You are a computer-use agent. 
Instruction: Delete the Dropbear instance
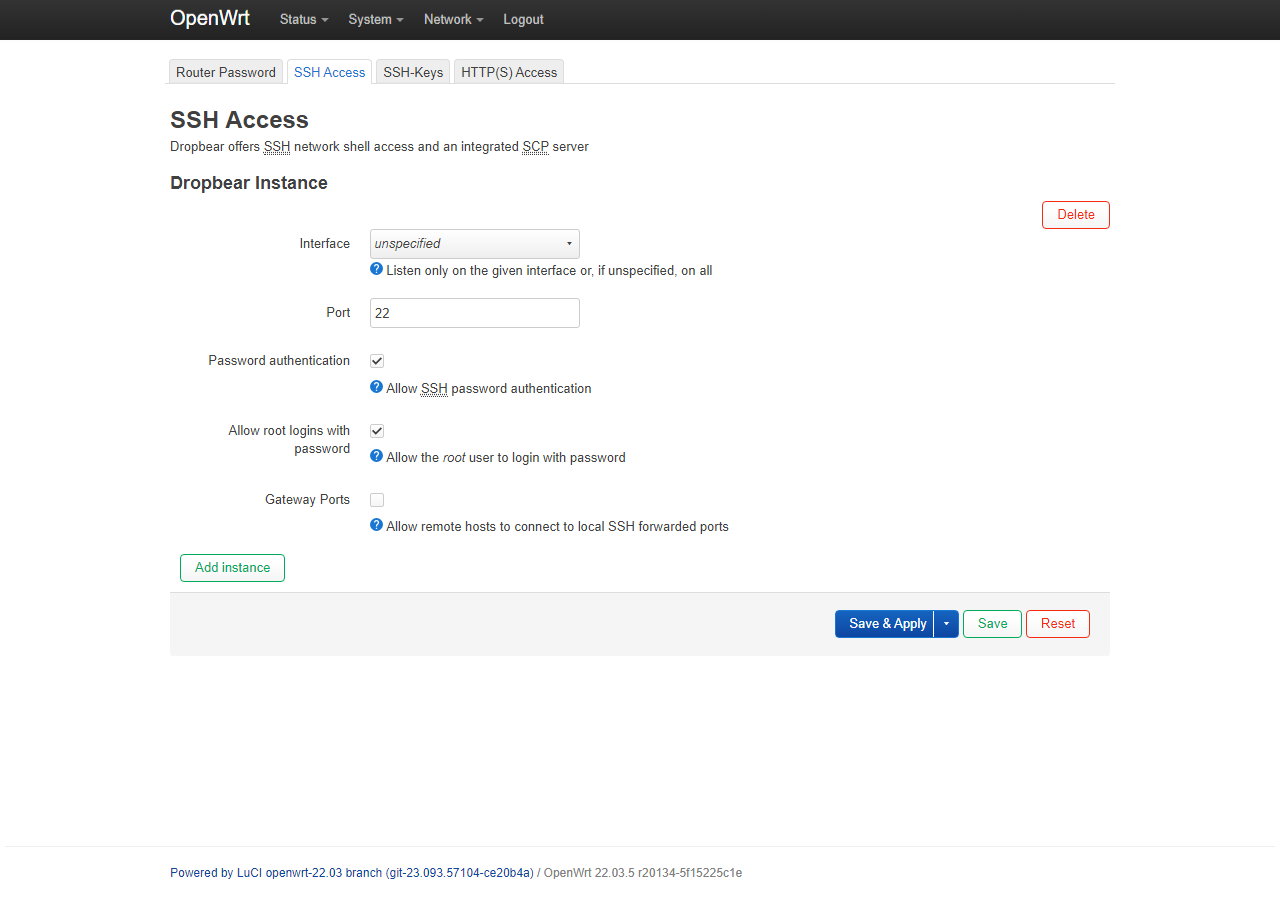pyautogui.click(x=1075, y=215)
